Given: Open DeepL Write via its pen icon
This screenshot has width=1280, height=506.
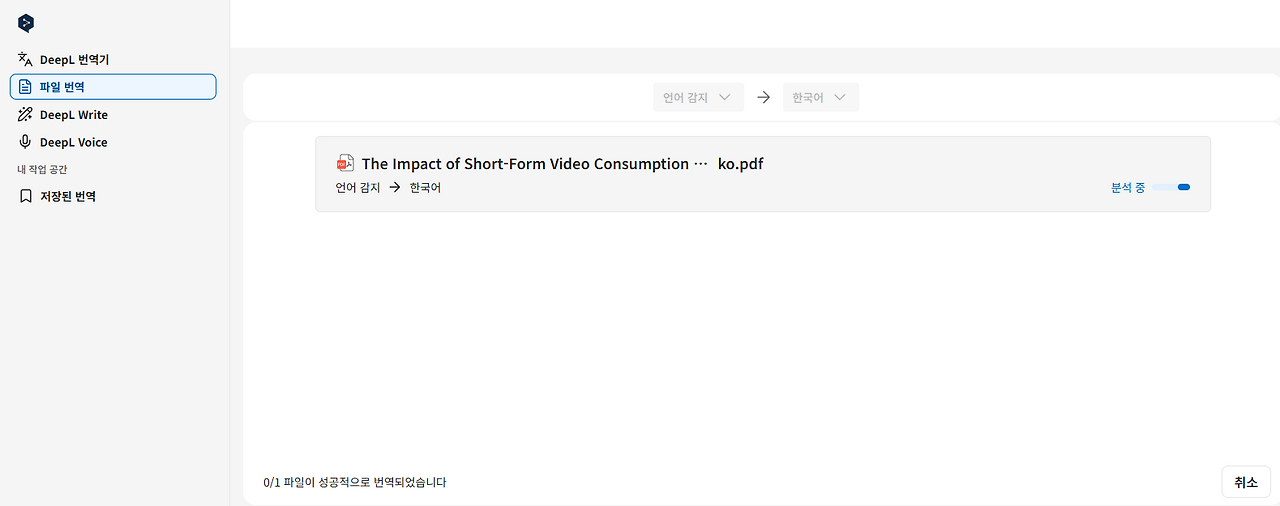Looking at the screenshot, I should pyautogui.click(x=26, y=115).
